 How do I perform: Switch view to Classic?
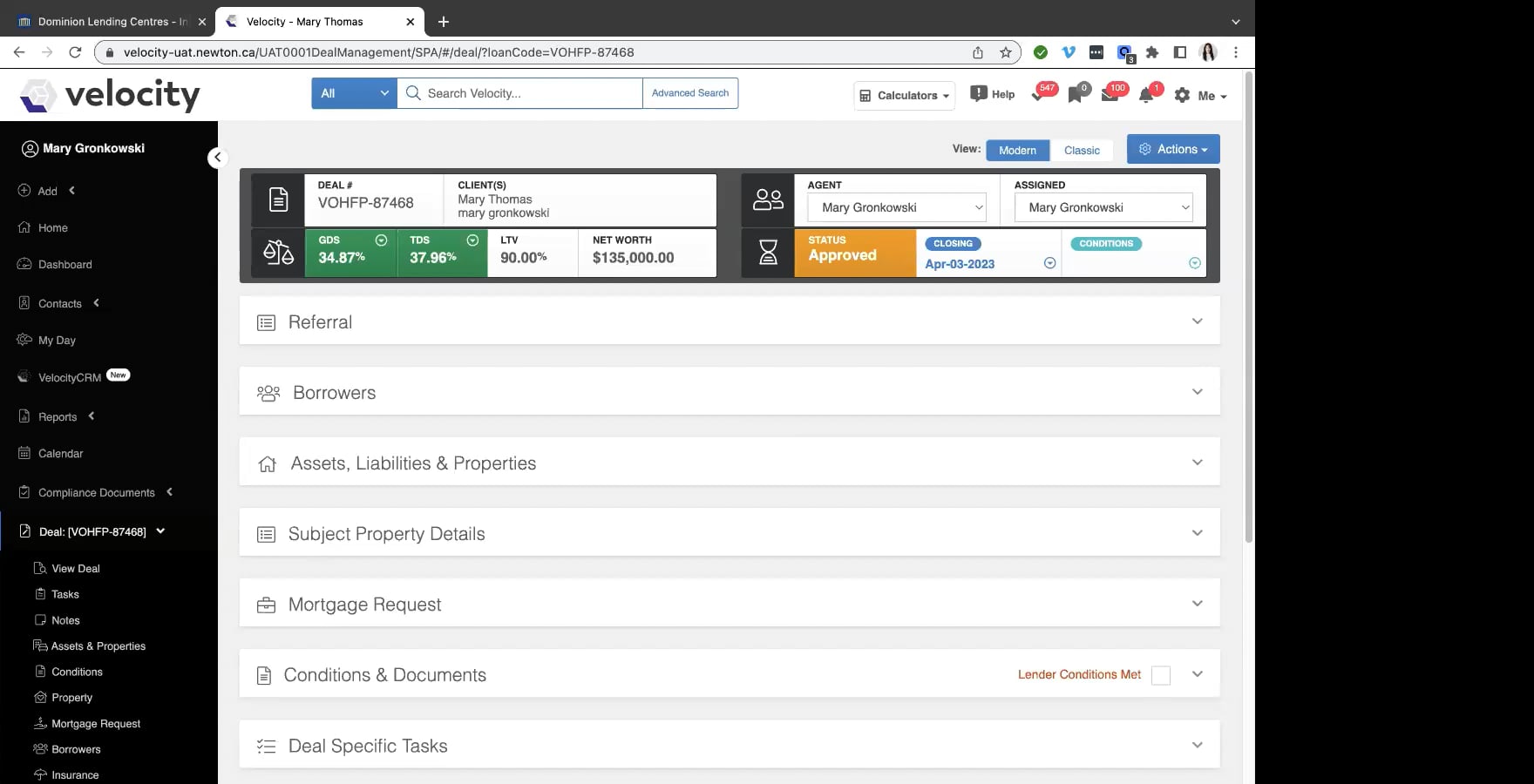pyautogui.click(x=1082, y=150)
